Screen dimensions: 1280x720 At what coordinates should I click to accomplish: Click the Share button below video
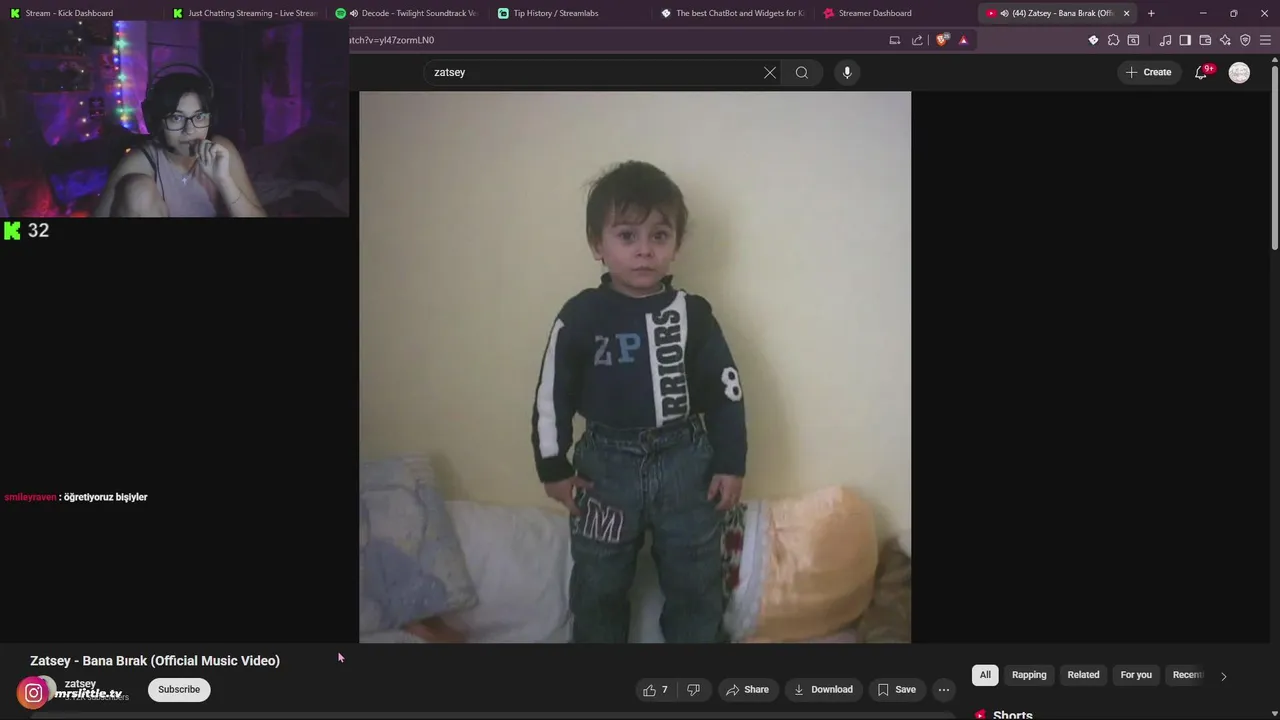pyautogui.click(x=747, y=690)
